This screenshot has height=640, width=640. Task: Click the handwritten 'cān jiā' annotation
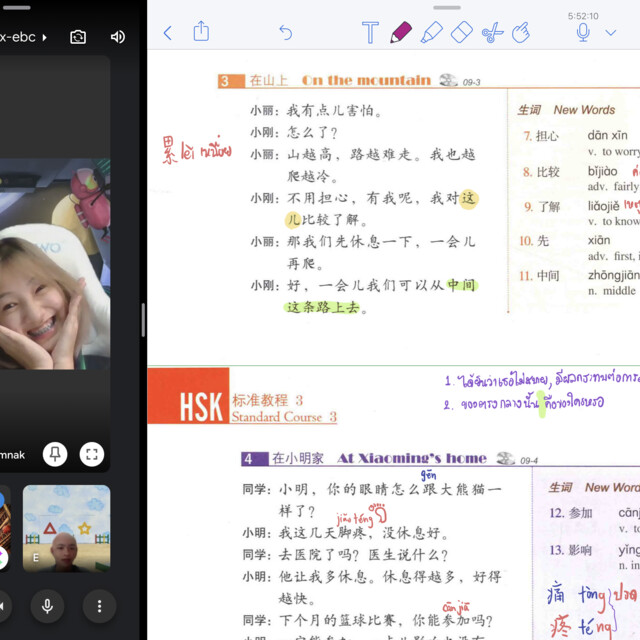tap(456, 607)
